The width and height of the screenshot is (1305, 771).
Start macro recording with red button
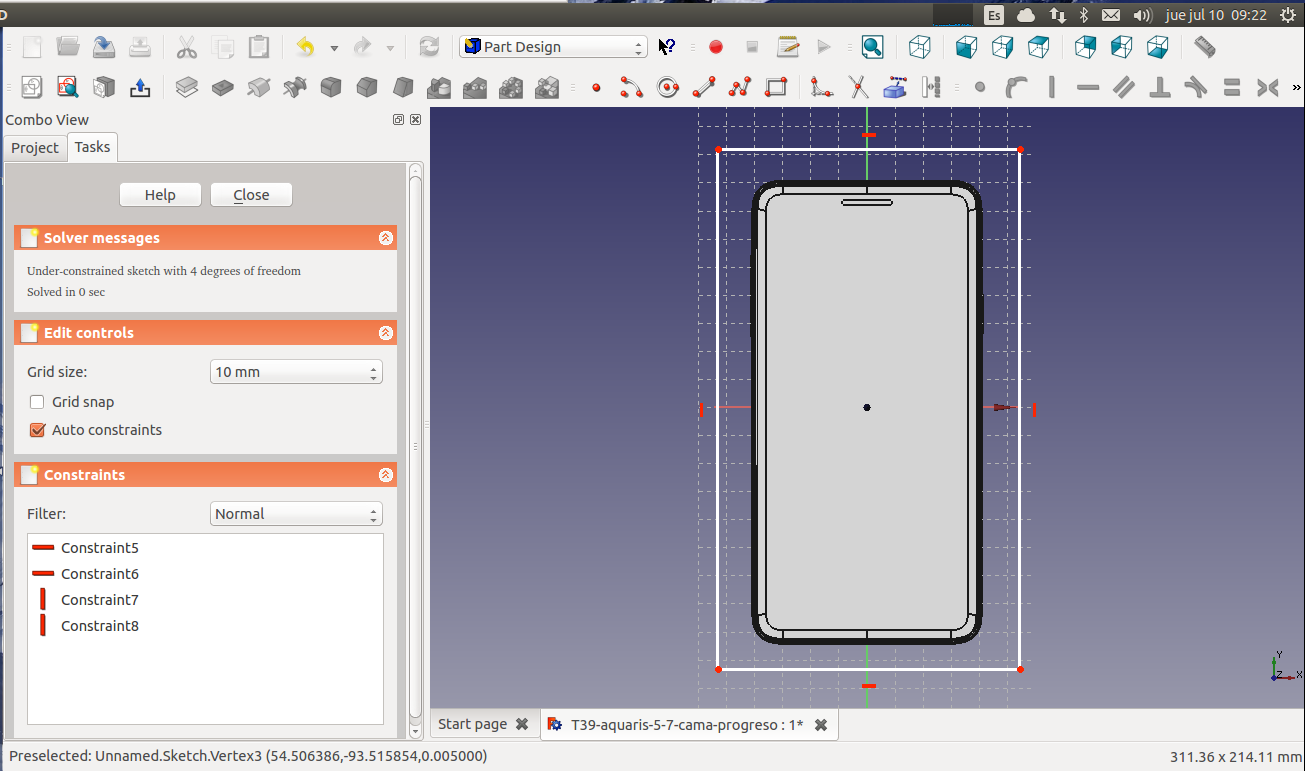tap(716, 47)
